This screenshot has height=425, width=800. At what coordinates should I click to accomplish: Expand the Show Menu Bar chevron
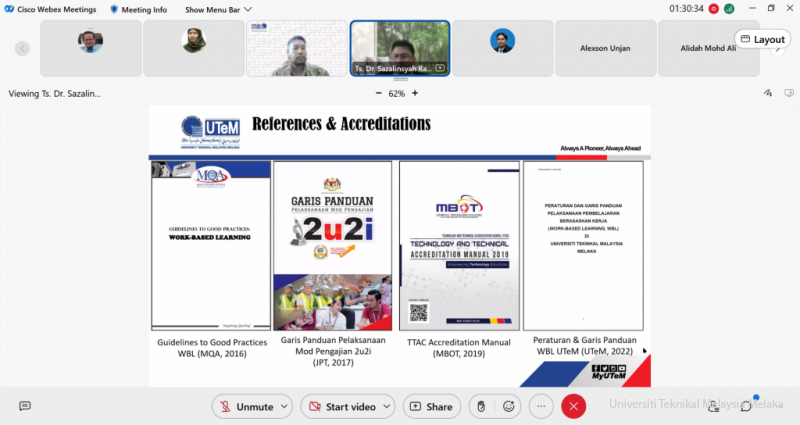point(248,9)
